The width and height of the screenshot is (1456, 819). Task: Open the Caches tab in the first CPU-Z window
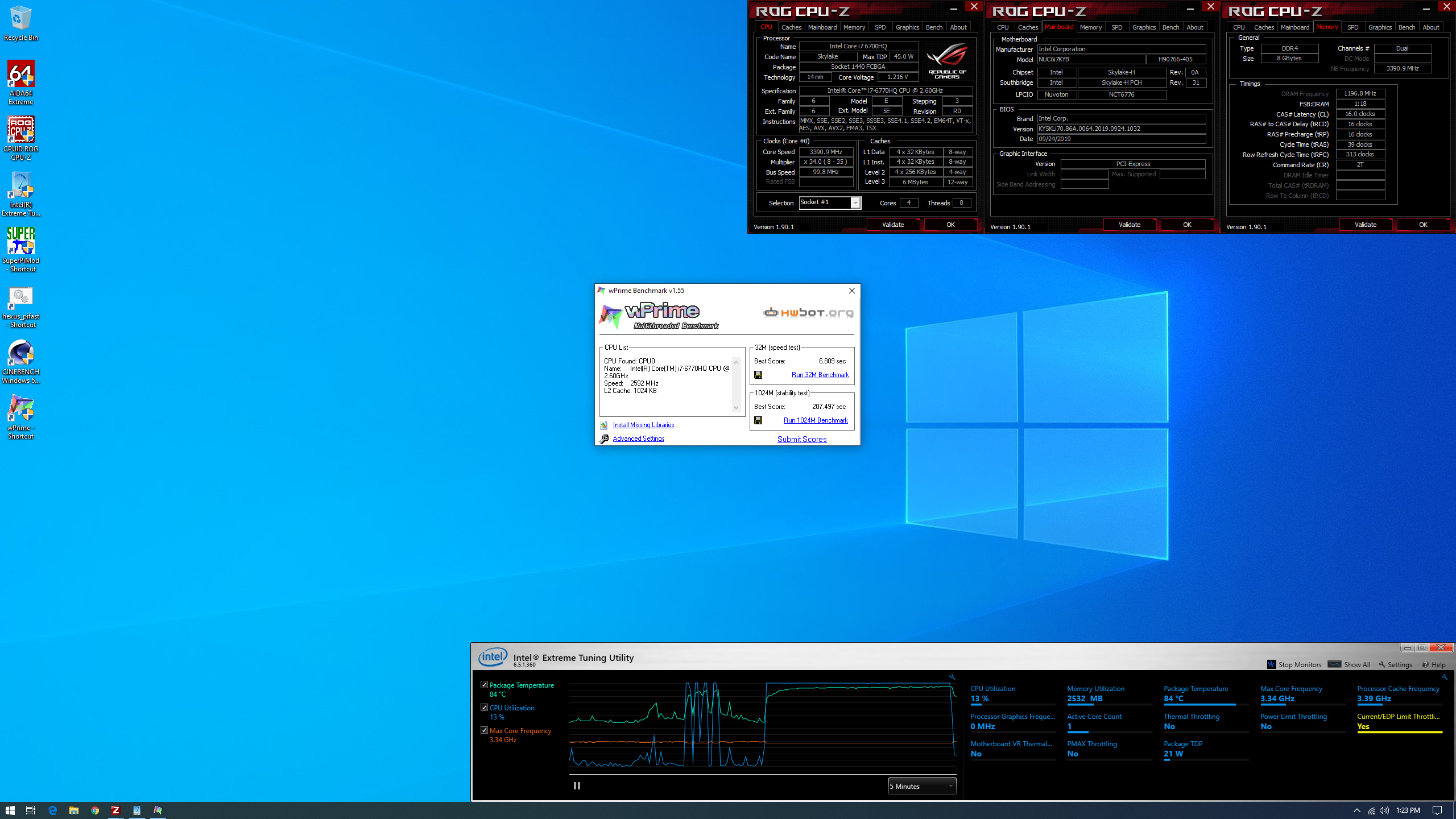[x=791, y=27]
